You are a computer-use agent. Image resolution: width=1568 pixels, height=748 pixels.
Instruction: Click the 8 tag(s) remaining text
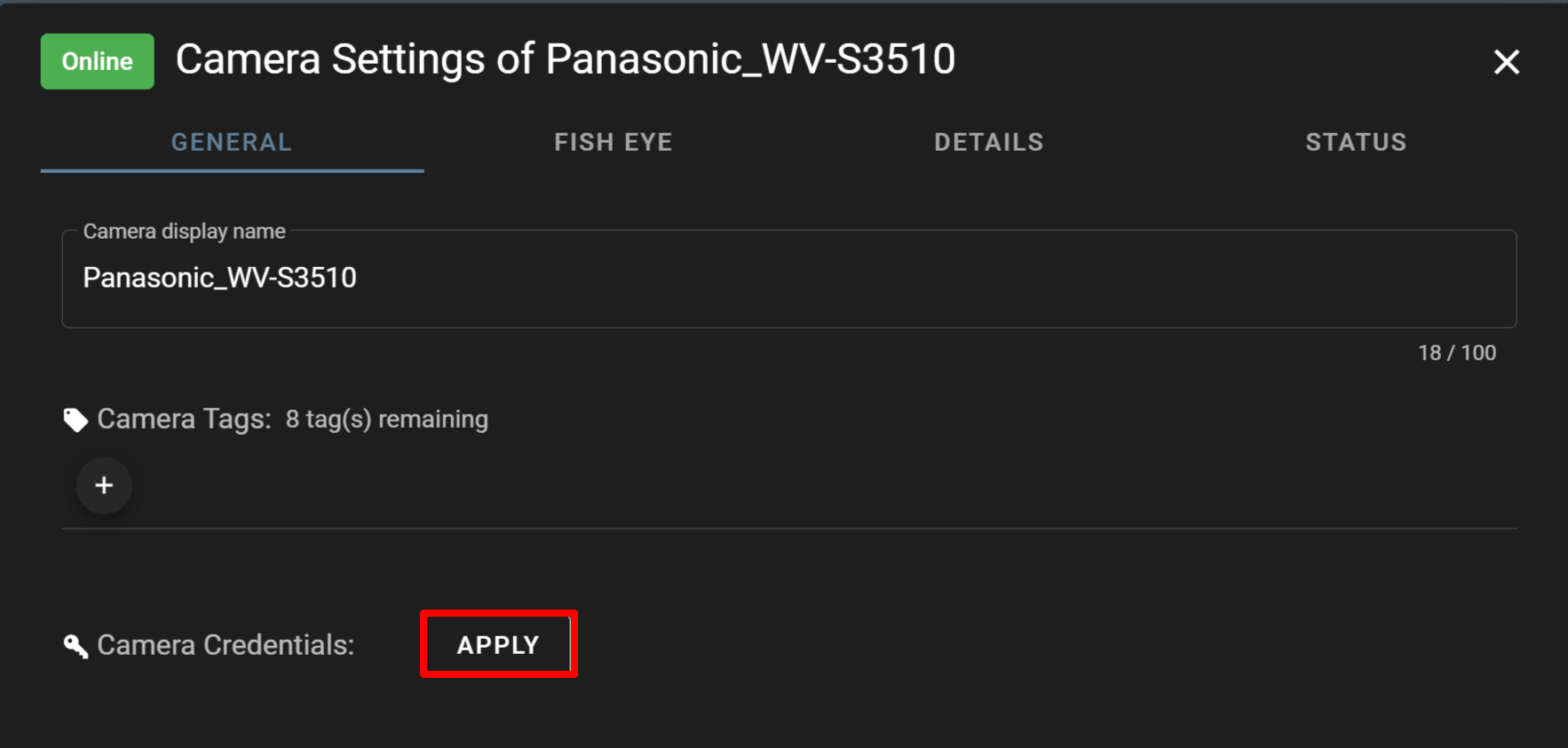tap(386, 419)
